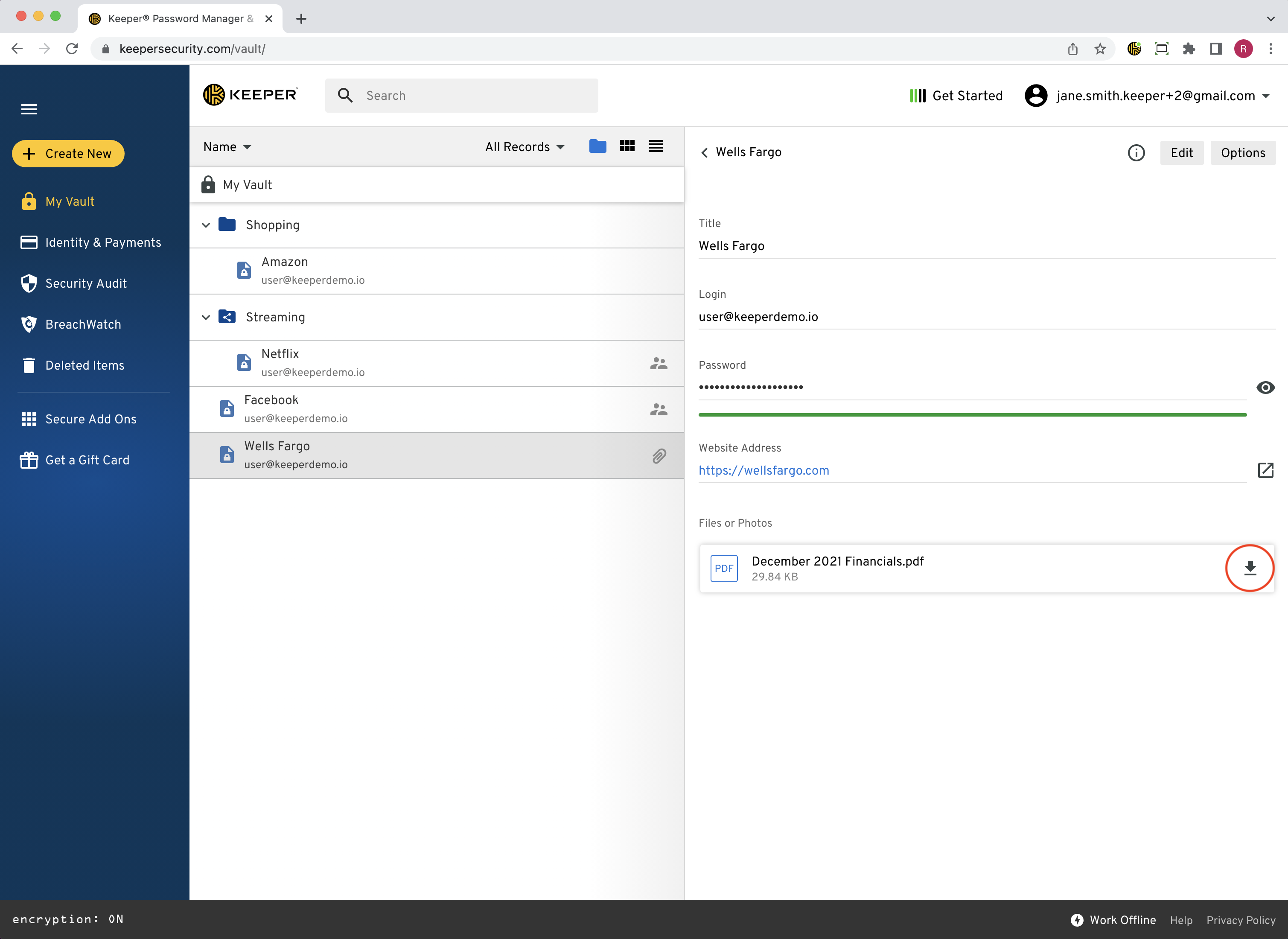Share the page from address bar
The image size is (1288, 939).
[x=1072, y=49]
